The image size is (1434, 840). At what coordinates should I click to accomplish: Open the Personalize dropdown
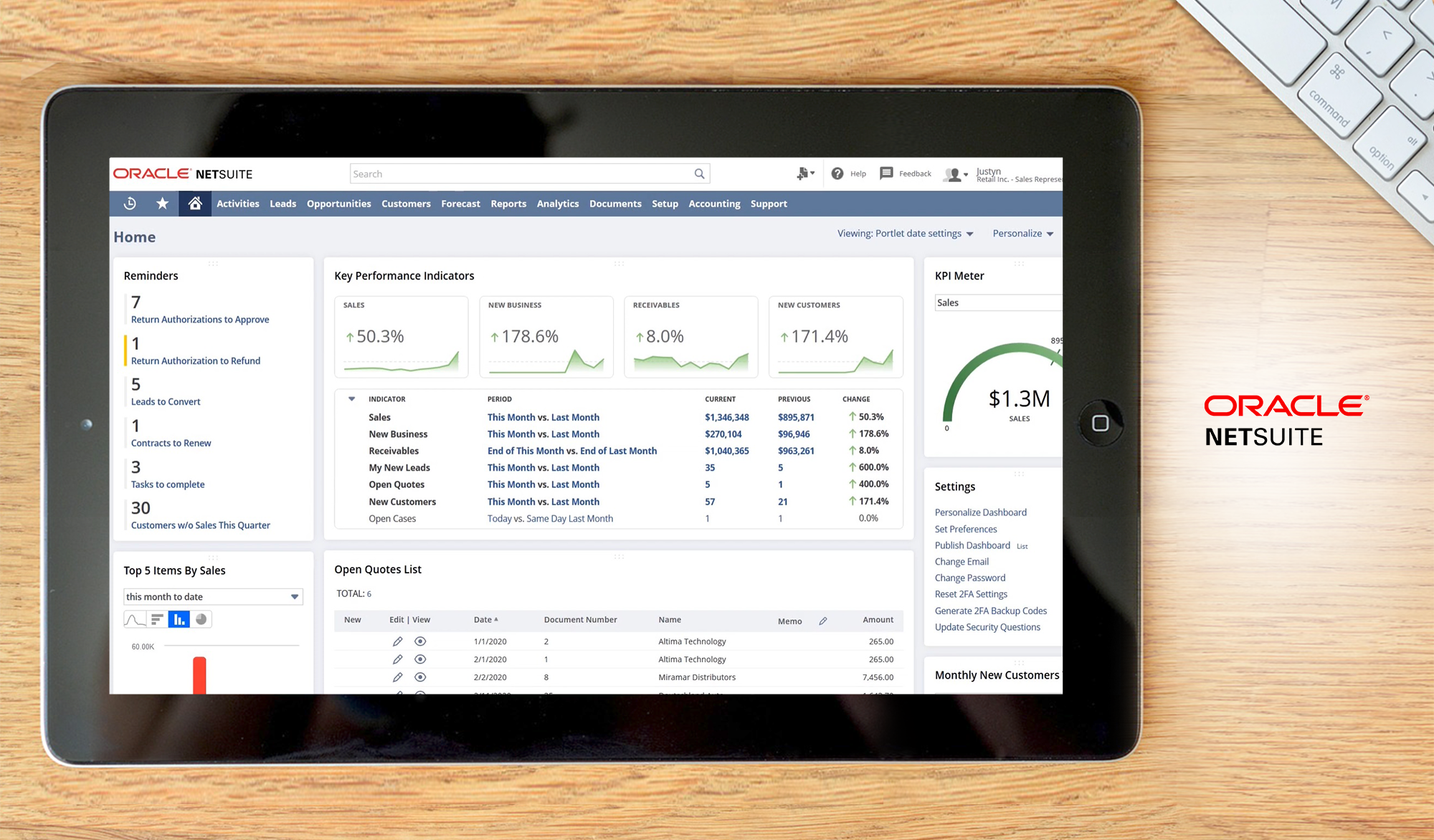point(1022,233)
